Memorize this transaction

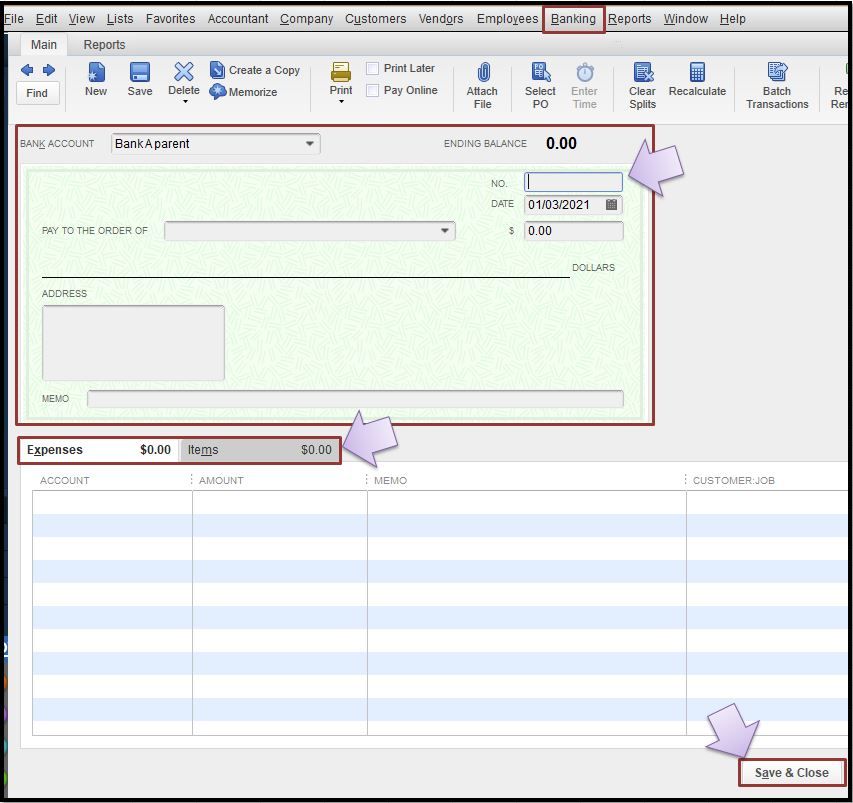(243, 92)
